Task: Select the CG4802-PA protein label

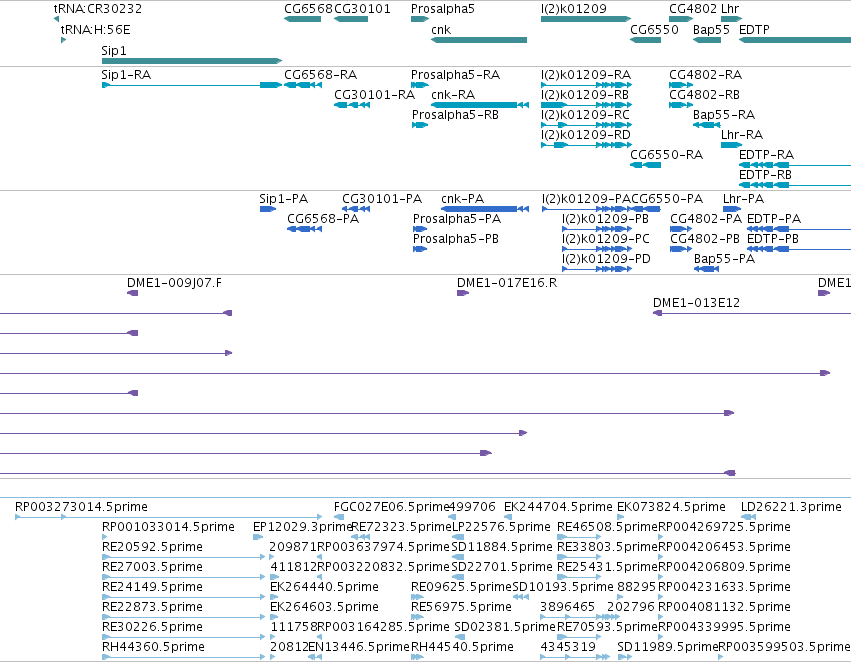Action: click(706, 219)
